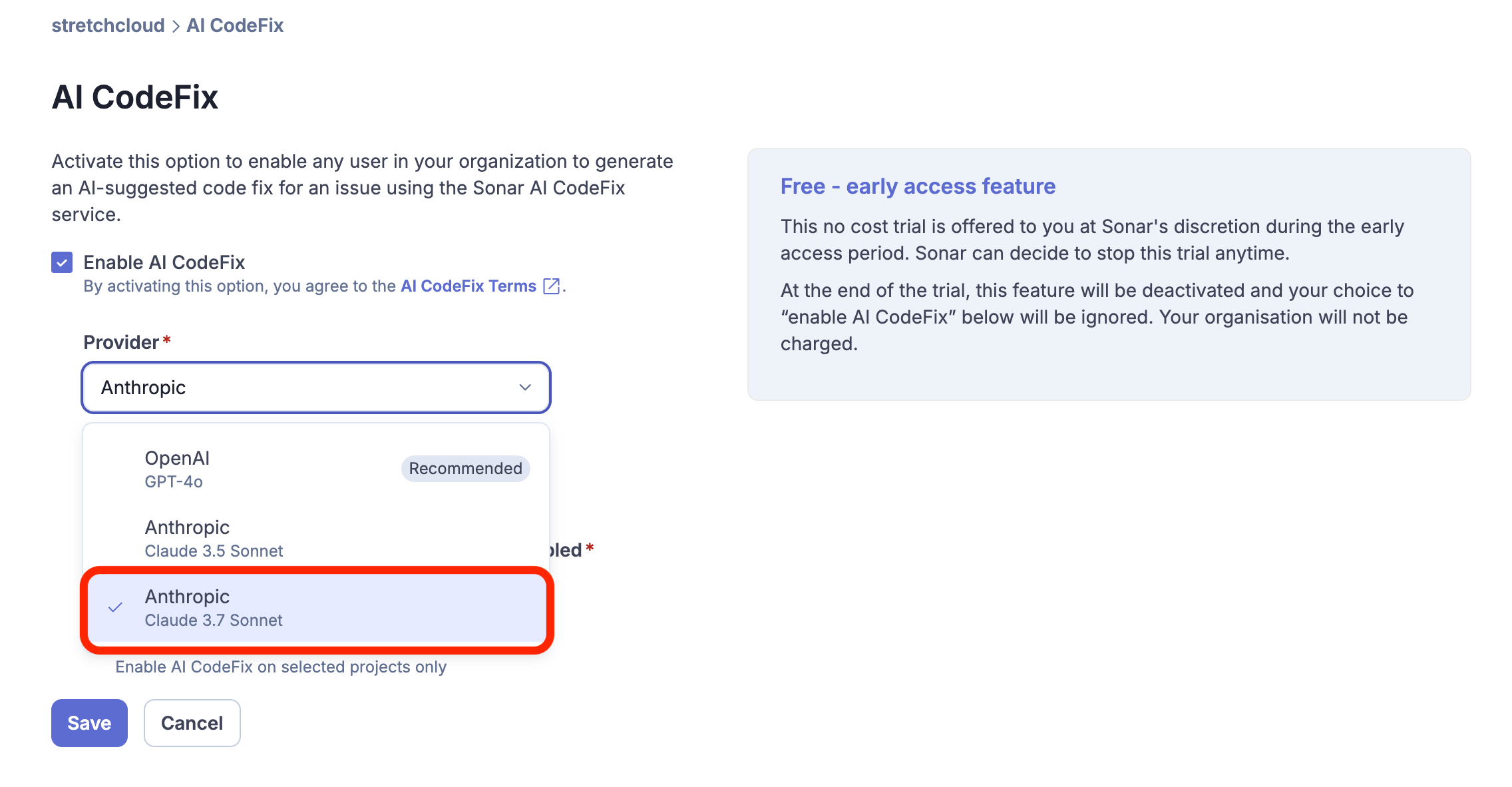This screenshot has width=1512, height=787.
Task: Click the Recommended badge on OpenAI
Action: [x=465, y=469]
